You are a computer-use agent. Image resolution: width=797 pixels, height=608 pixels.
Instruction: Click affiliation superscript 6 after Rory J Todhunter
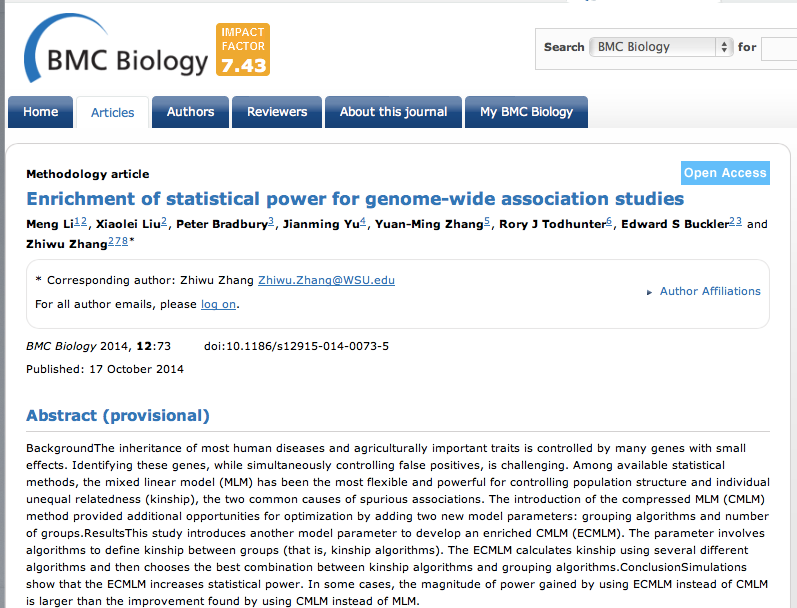pyautogui.click(x=609, y=221)
